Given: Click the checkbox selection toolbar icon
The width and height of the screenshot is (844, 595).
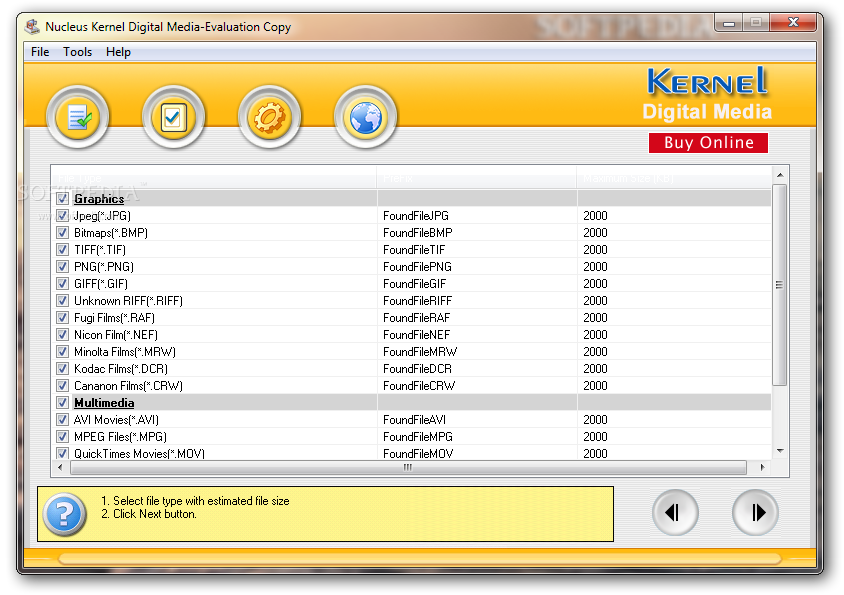Looking at the screenshot, I should (173, 117).
